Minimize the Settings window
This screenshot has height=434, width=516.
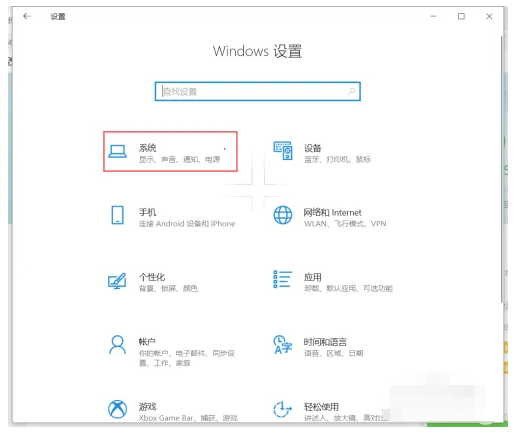(x=433, y=16)
